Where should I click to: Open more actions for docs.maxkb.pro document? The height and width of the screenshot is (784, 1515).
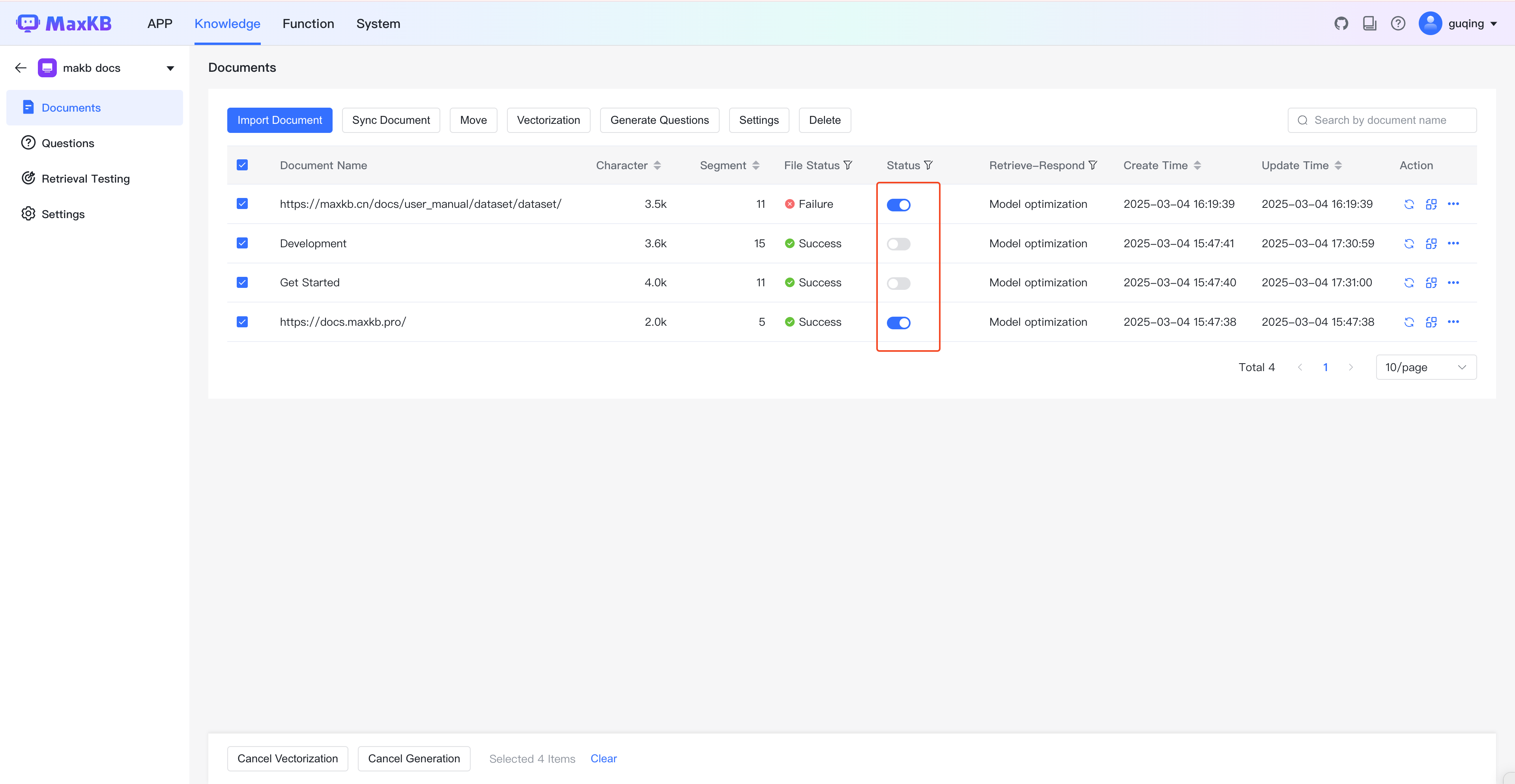(x=1453, y=322)
